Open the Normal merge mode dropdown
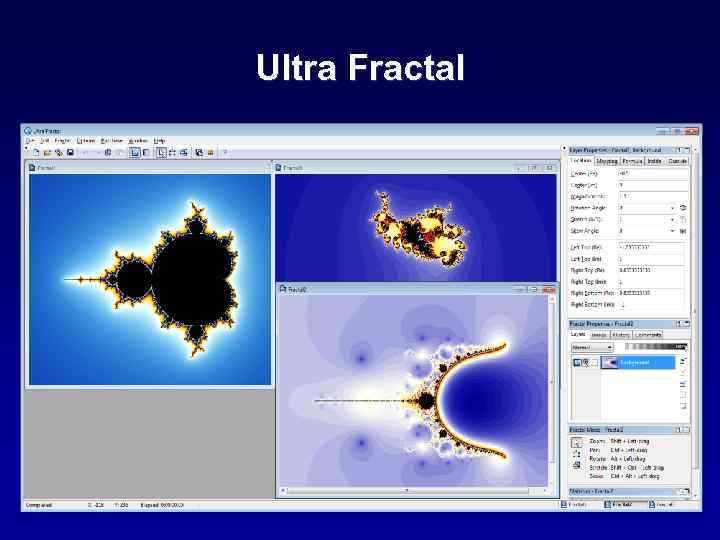The image size is (720, 540). point(592,347)
